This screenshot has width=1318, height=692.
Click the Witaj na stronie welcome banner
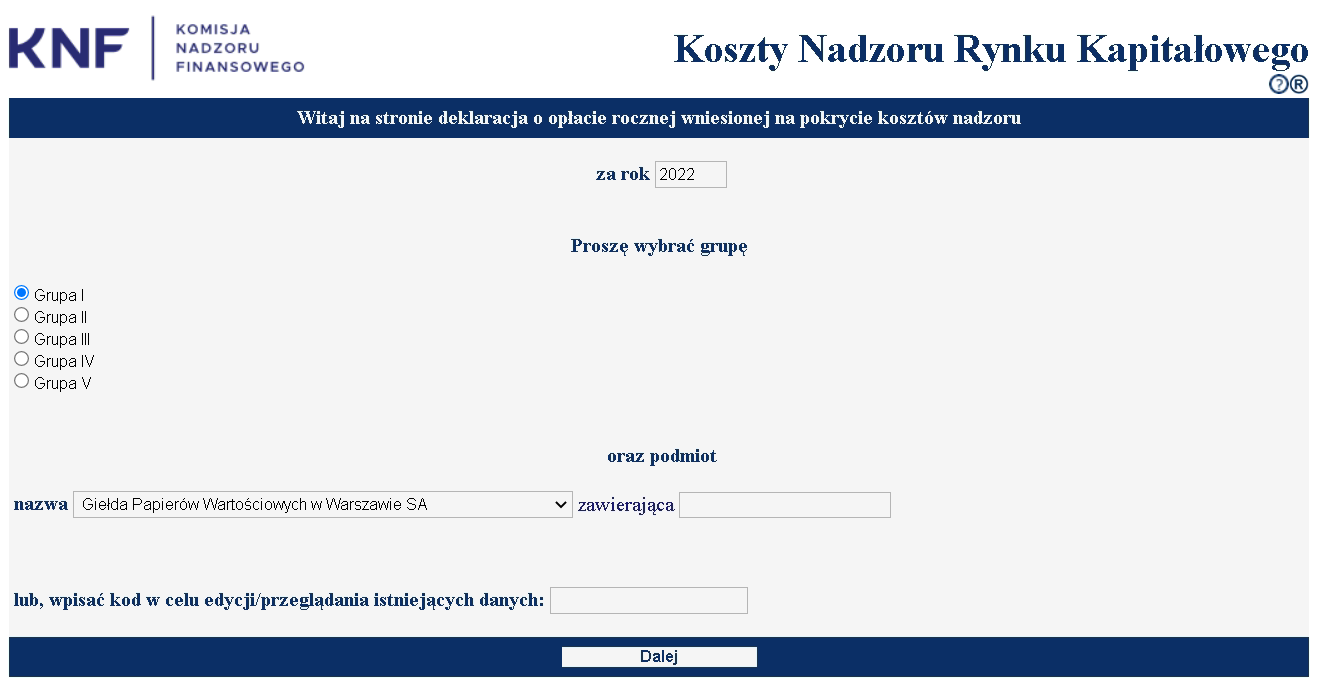tap(659, 118)
